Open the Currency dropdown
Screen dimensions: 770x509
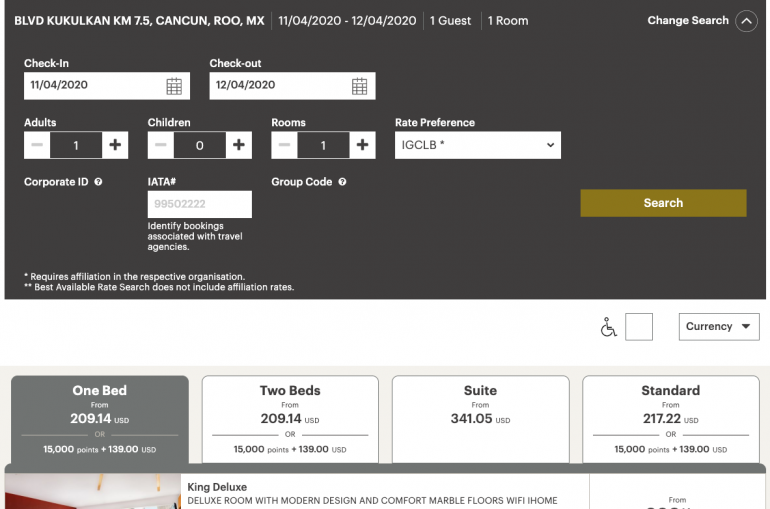pos(719,327)
